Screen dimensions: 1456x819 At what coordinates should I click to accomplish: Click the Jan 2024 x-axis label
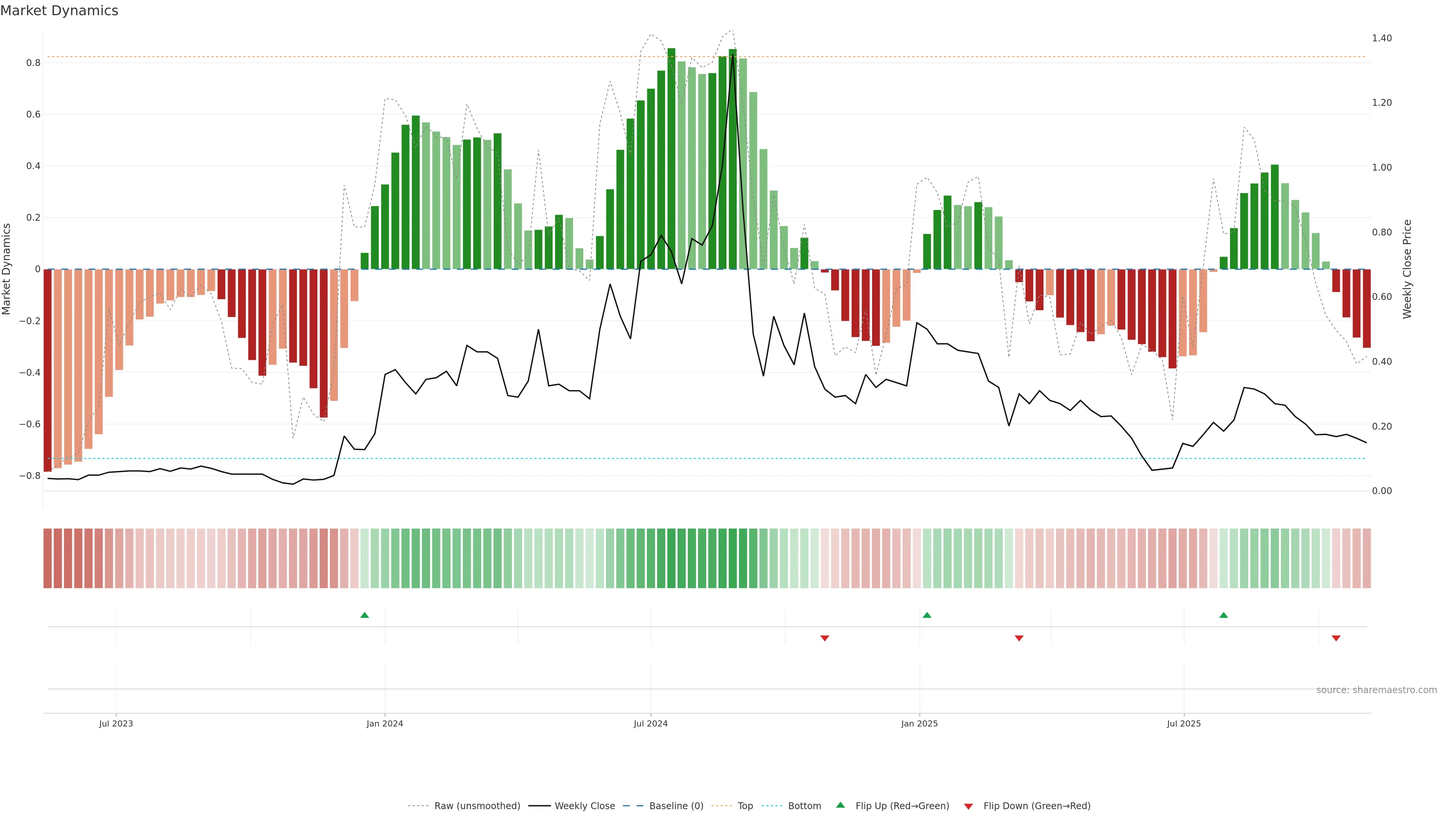(x=385, y=723)
